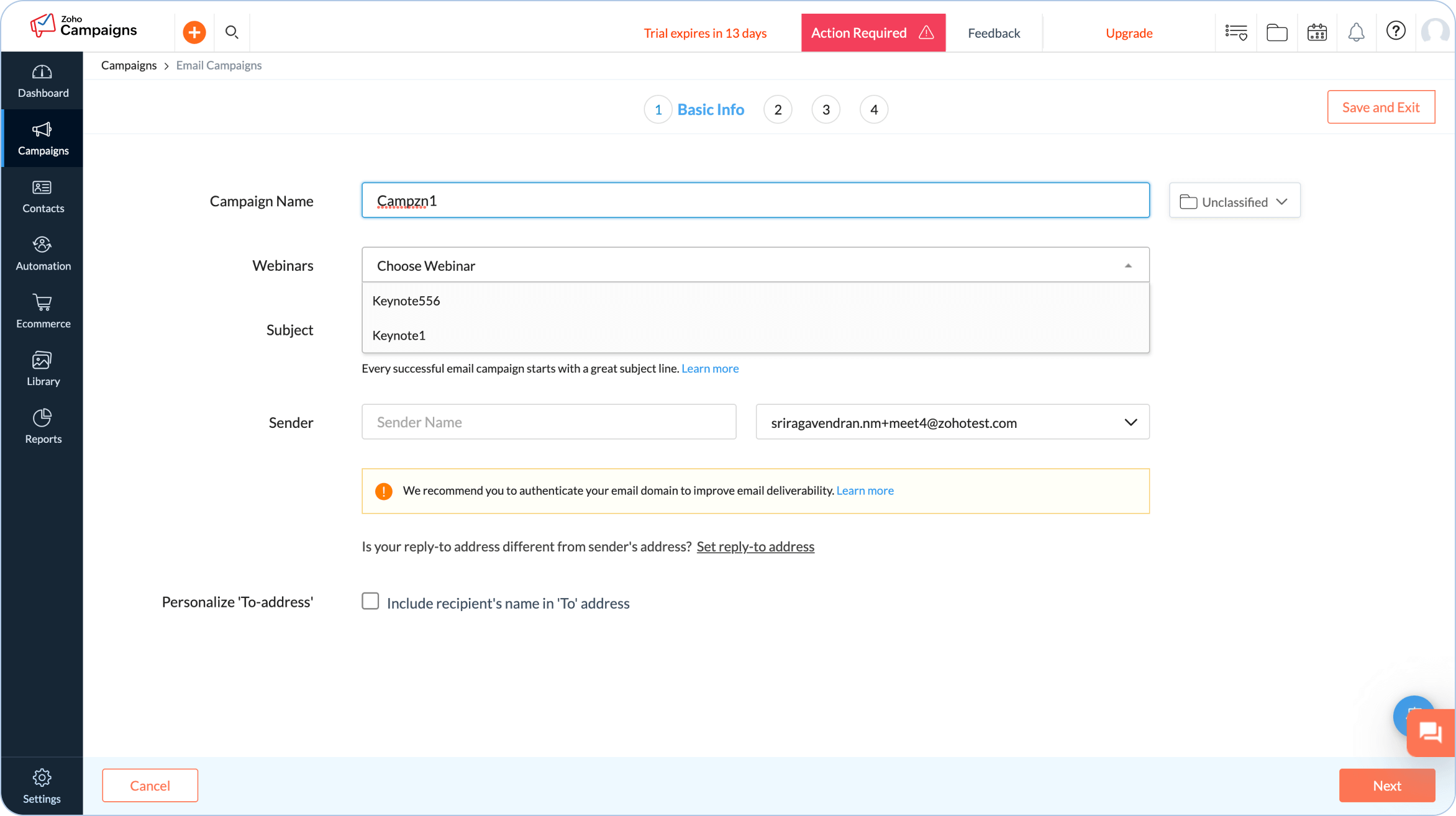Select Keynote556 from the webinar list
Image resolution: width=1456 pixels, height=816 pixels.
coord(406,301)
